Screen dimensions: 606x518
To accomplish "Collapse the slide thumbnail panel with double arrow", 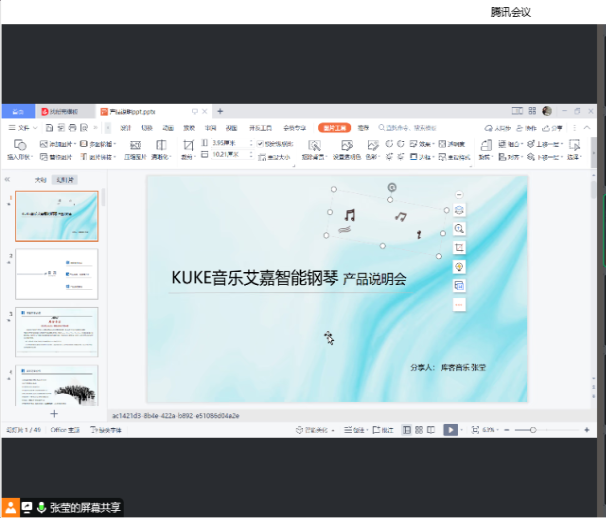I will pos(9,180).
